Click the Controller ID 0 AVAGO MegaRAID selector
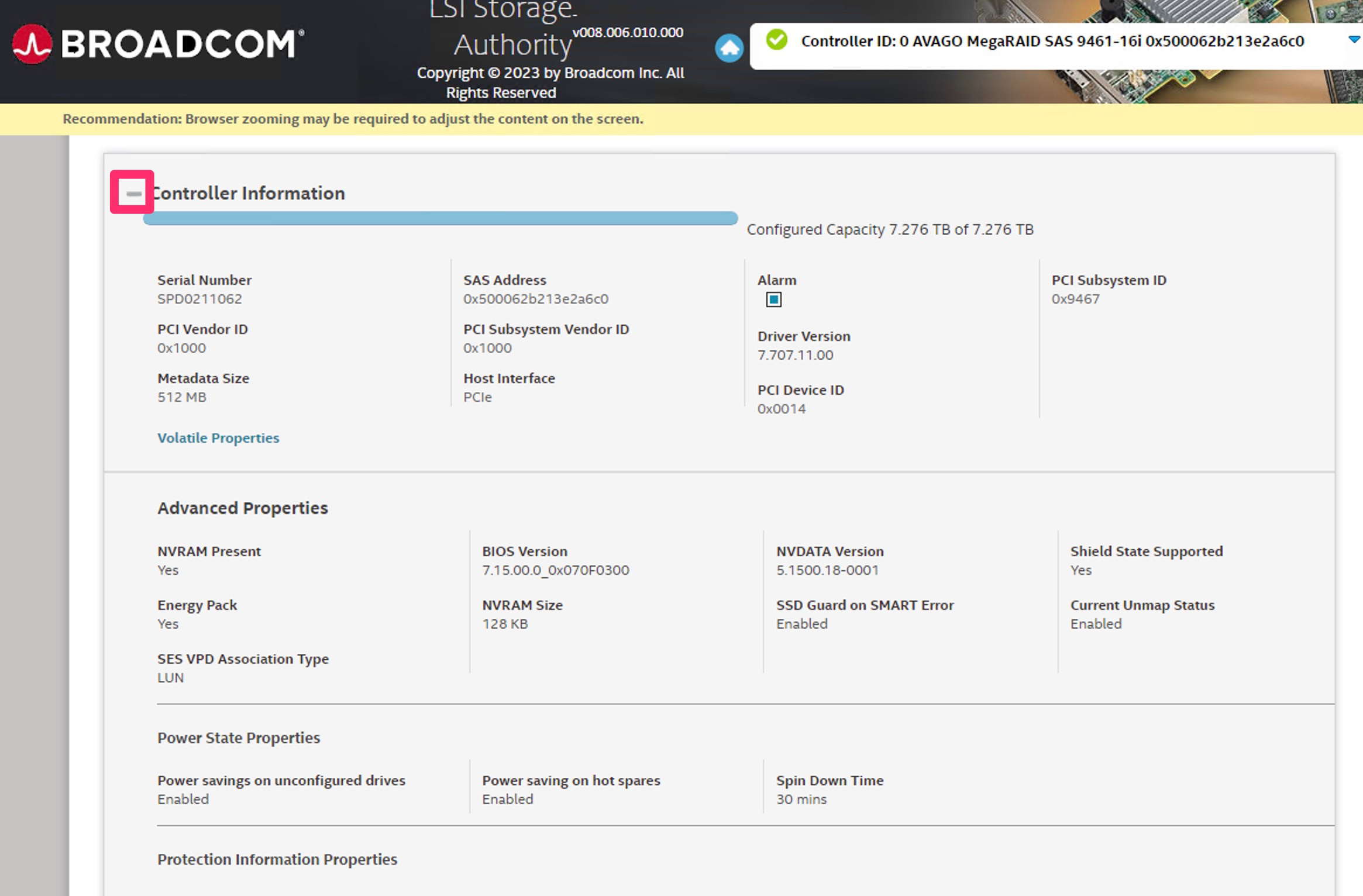 point(1052,42)
